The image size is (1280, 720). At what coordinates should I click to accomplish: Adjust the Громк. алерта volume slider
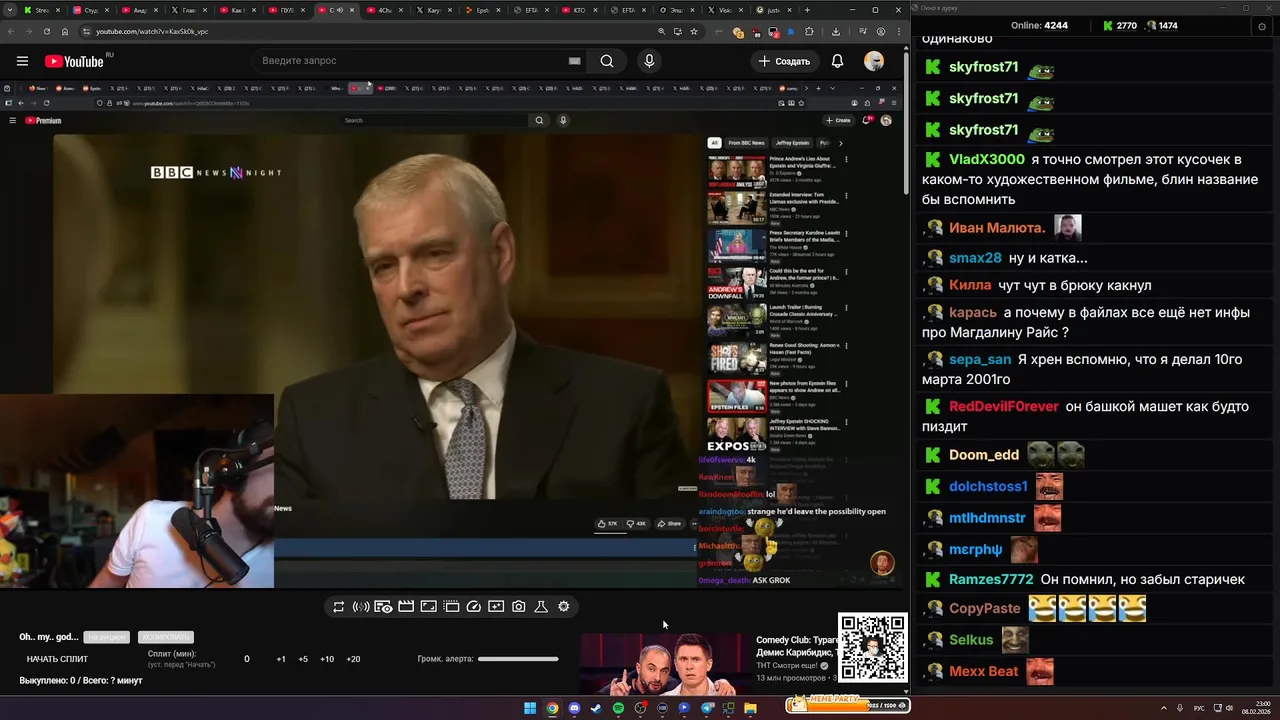coord(518,659)
